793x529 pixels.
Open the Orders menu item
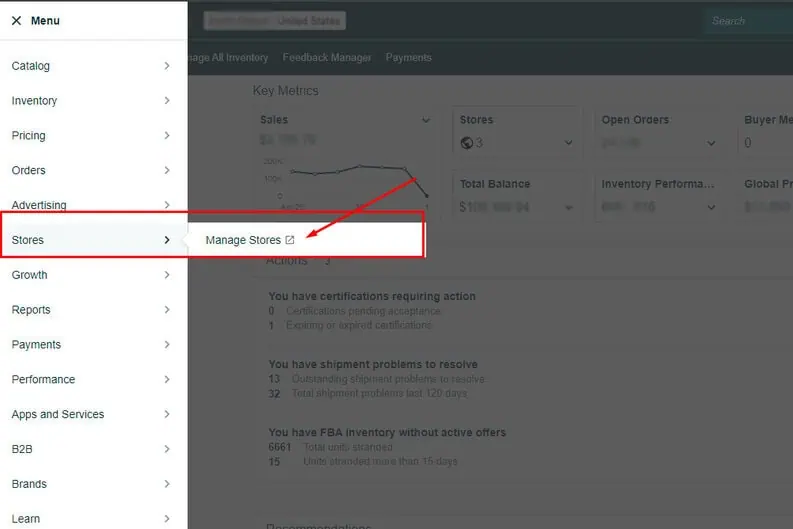(94, 170)
